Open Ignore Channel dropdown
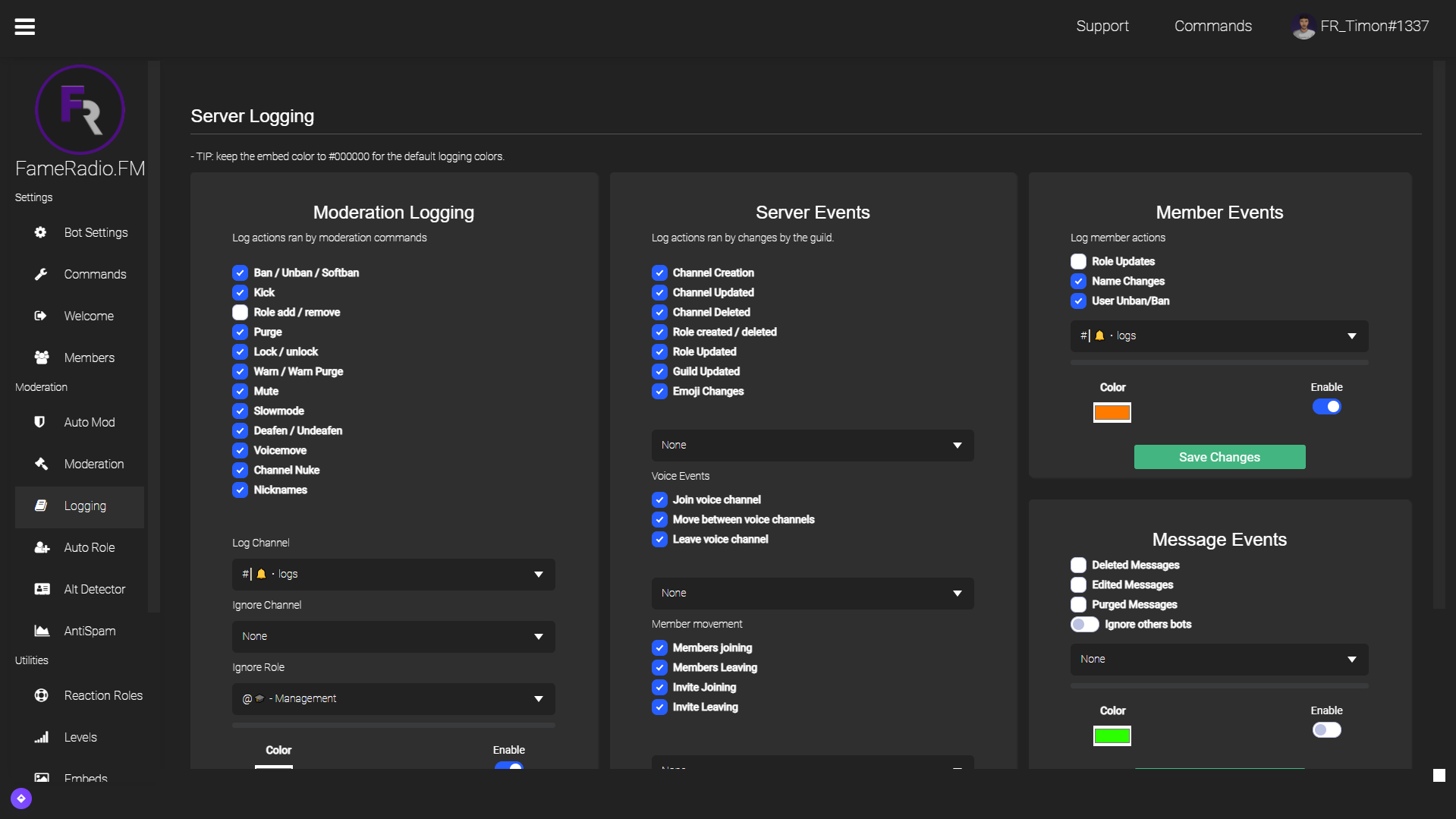Image resolution: width=1456 pixels, height=819 pixels. click(x=393, y=637)
